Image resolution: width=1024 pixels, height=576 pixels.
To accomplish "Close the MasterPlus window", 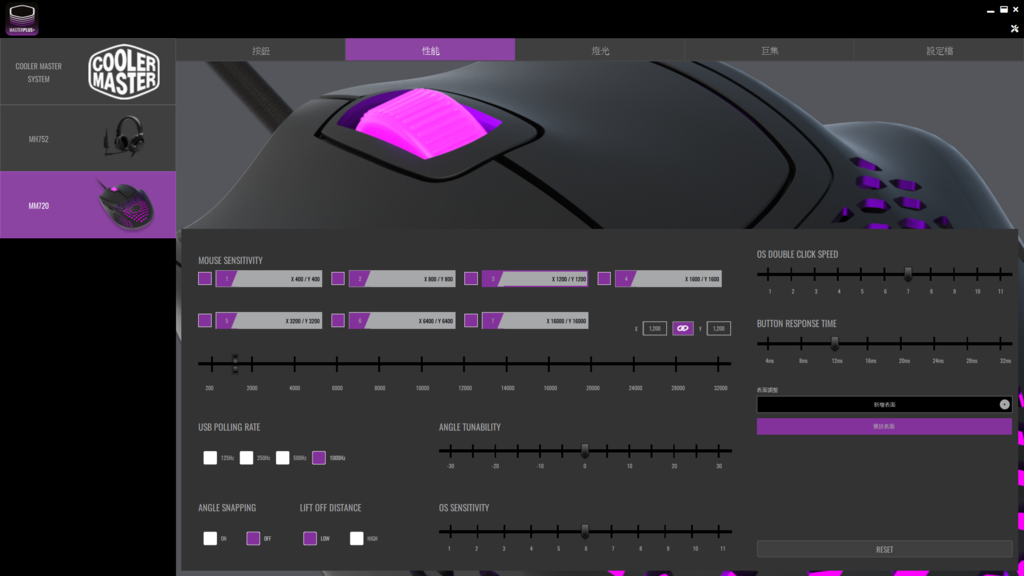I will 1016,10.
